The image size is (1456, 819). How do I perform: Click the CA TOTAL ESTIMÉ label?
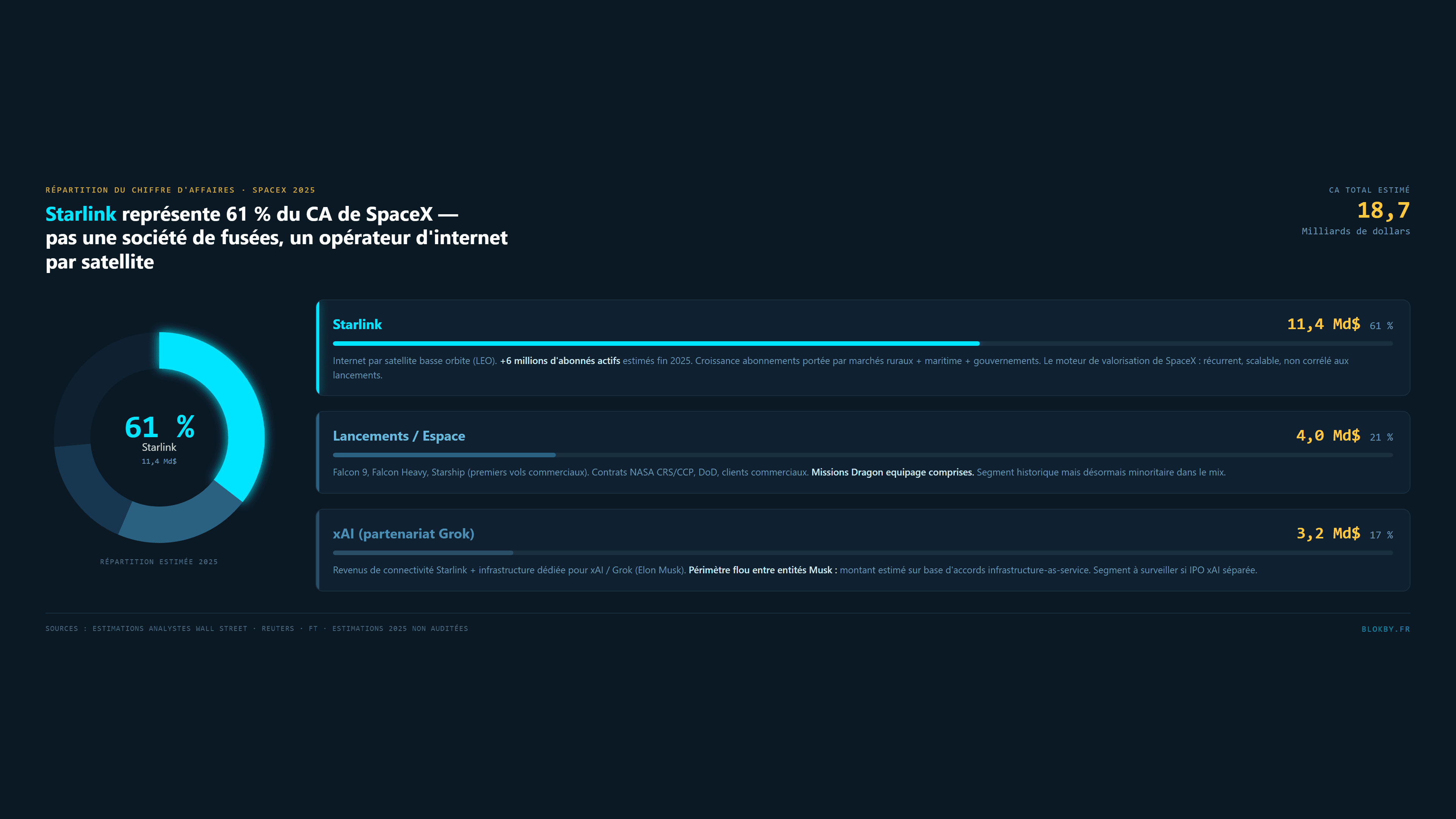1369,190
